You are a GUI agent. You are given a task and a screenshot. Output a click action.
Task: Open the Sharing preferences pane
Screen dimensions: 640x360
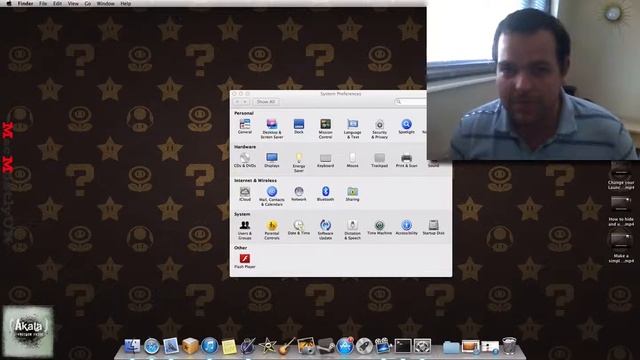352,193
